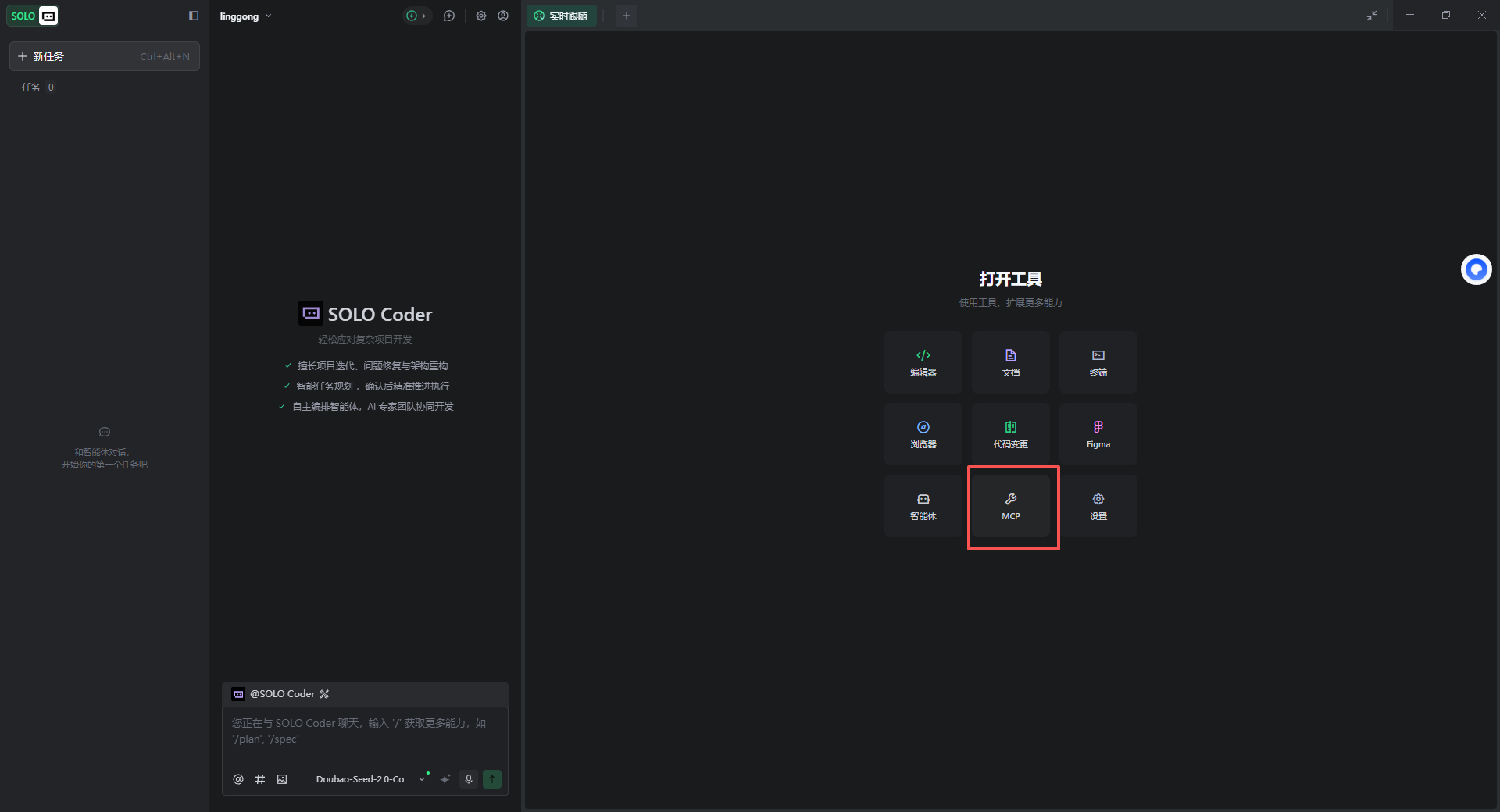Open the 文档 documents tool
The image size is (1500, 812).
point(1011,362)
